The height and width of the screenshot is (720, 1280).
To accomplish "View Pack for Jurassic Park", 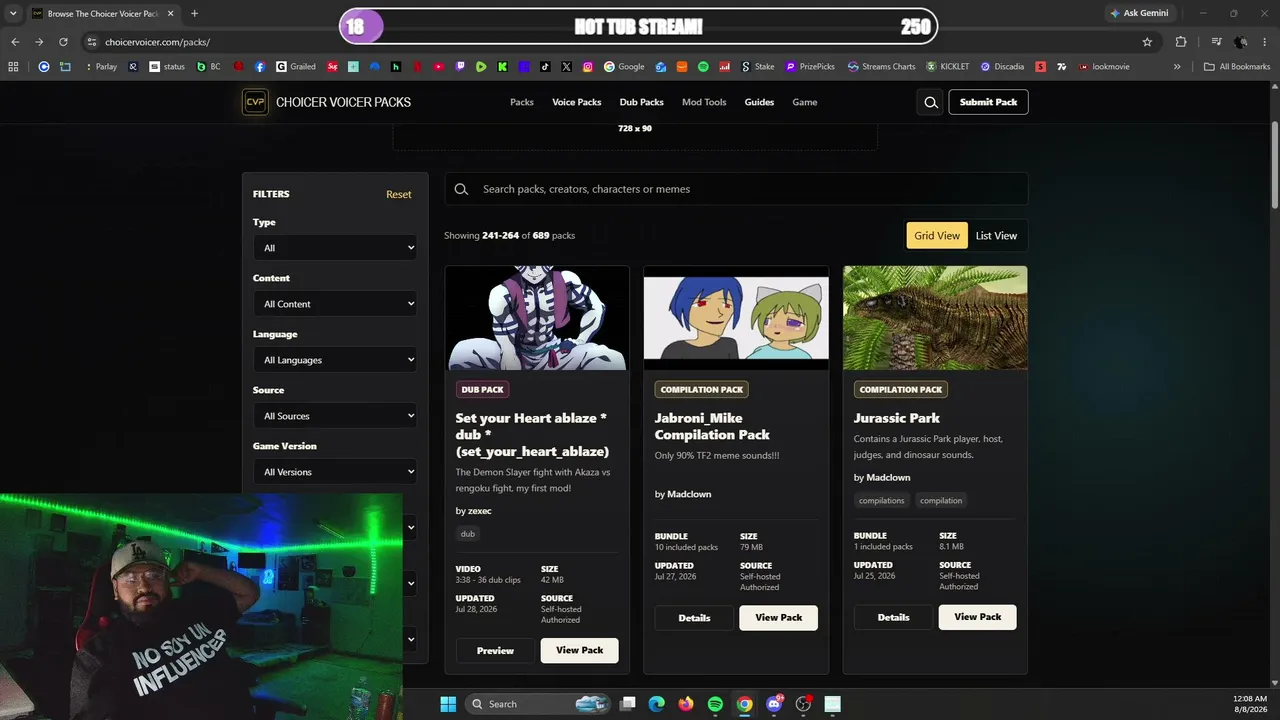I will click(x=977, y=617).
